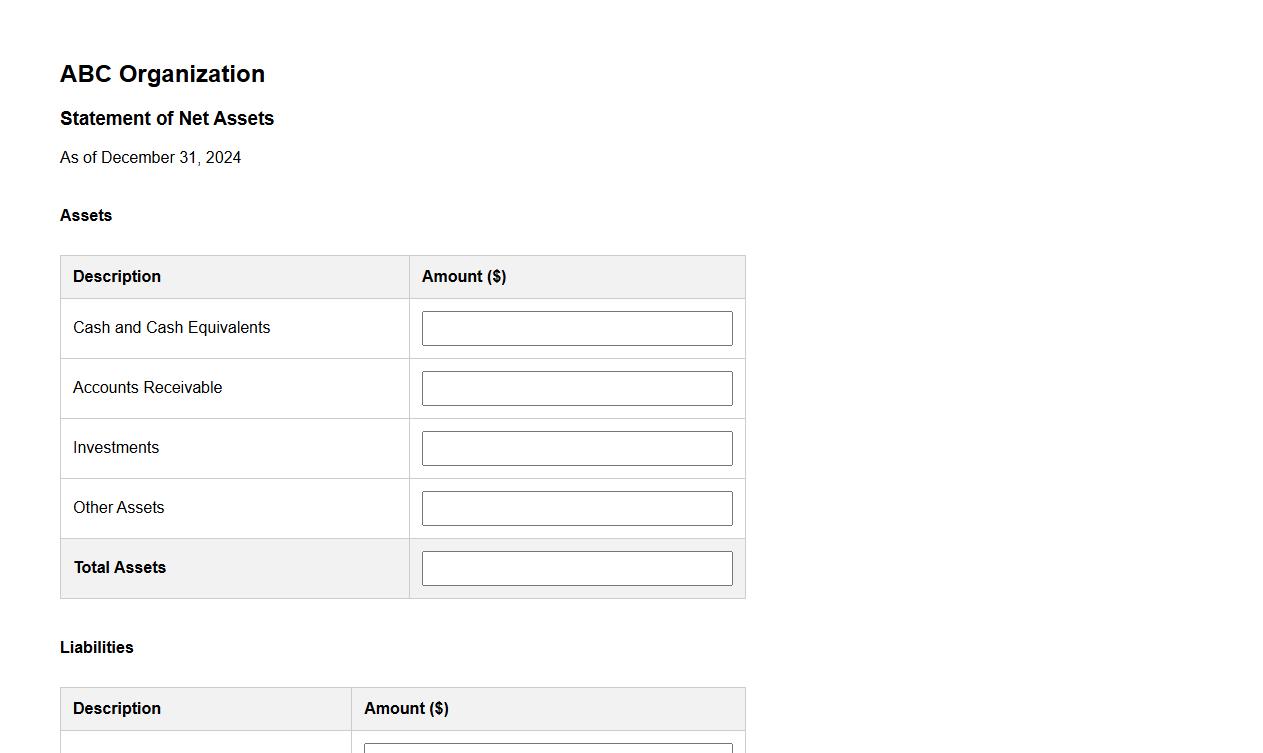Click the Amount ($) header in the Assets table
Viewport: 1263px width, 753px height.
click(x=464, y=276)
